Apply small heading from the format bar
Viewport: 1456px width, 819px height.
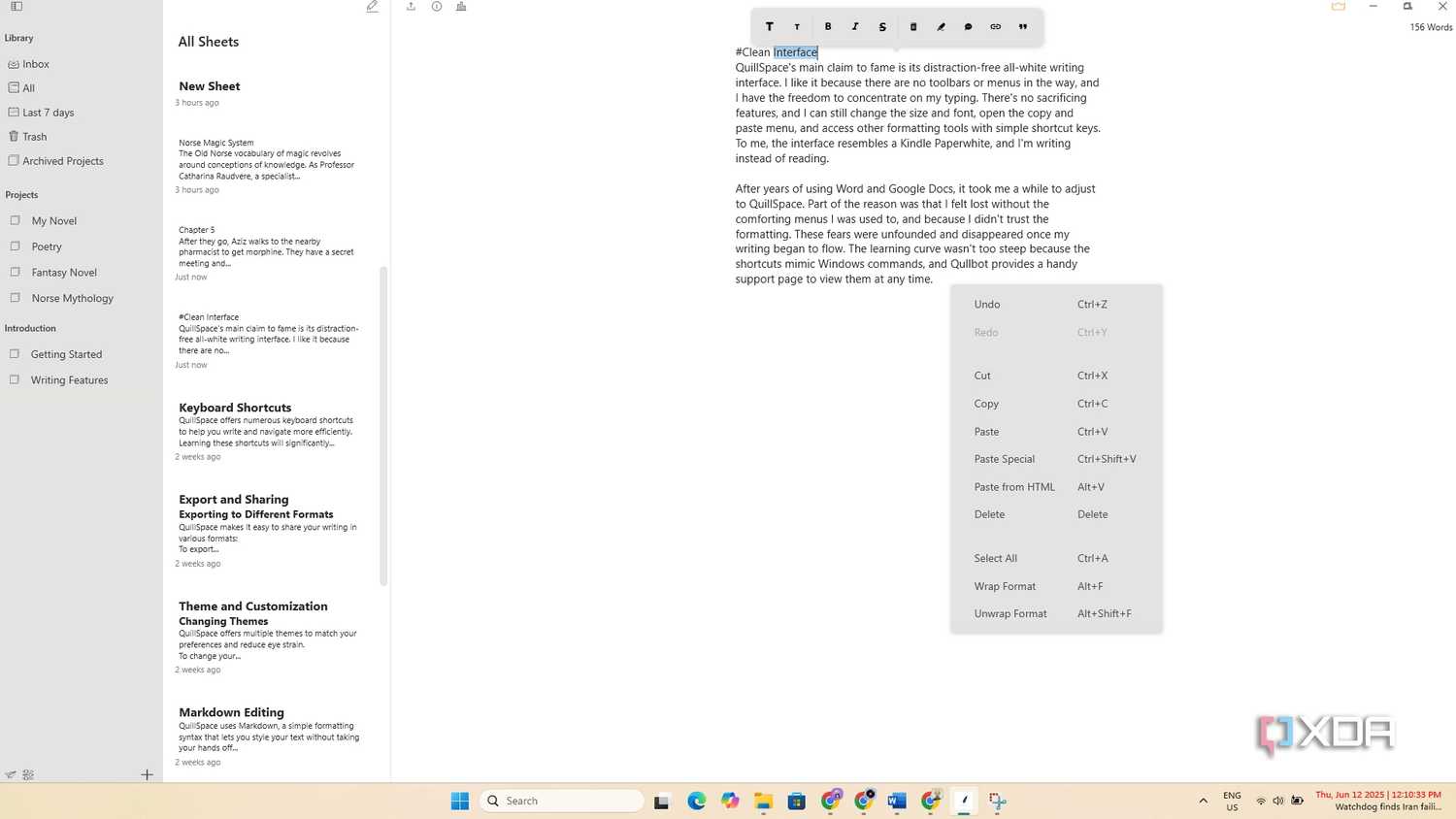pyautogui.click(x=797, y=27)
